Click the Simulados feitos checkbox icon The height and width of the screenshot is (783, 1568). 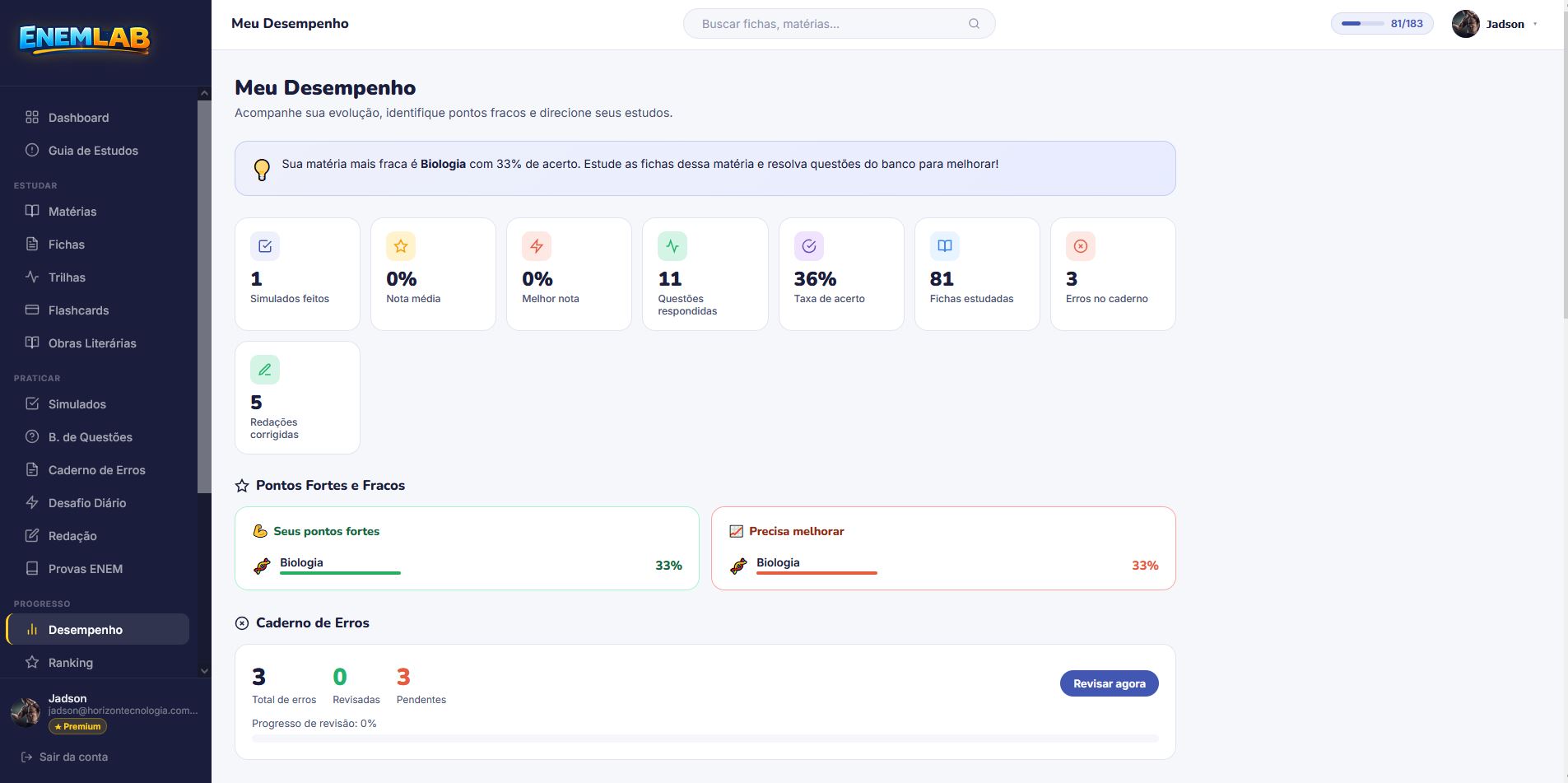tap(265, 246)
